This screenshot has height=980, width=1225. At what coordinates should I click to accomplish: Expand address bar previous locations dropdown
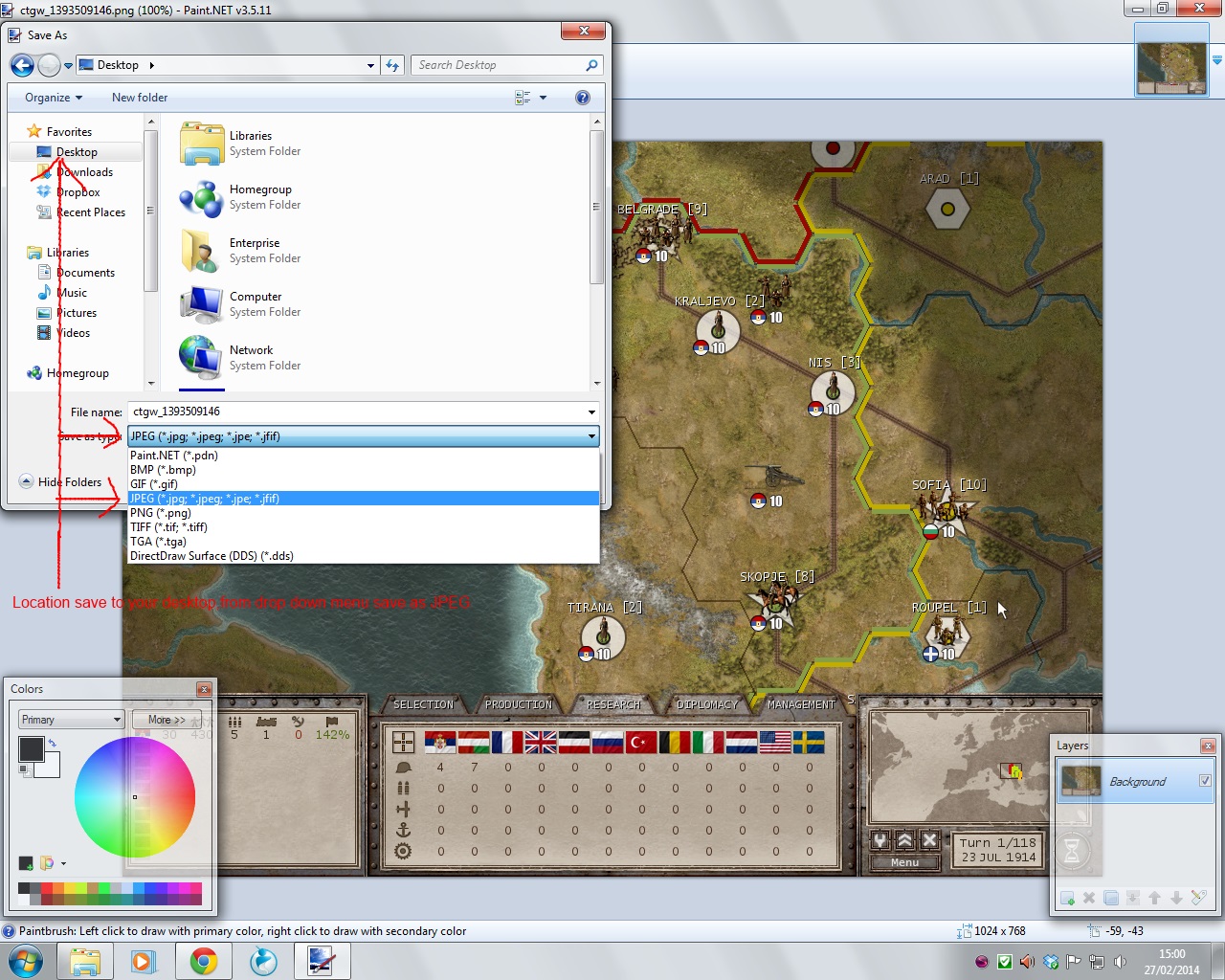[x=370, y=65]
